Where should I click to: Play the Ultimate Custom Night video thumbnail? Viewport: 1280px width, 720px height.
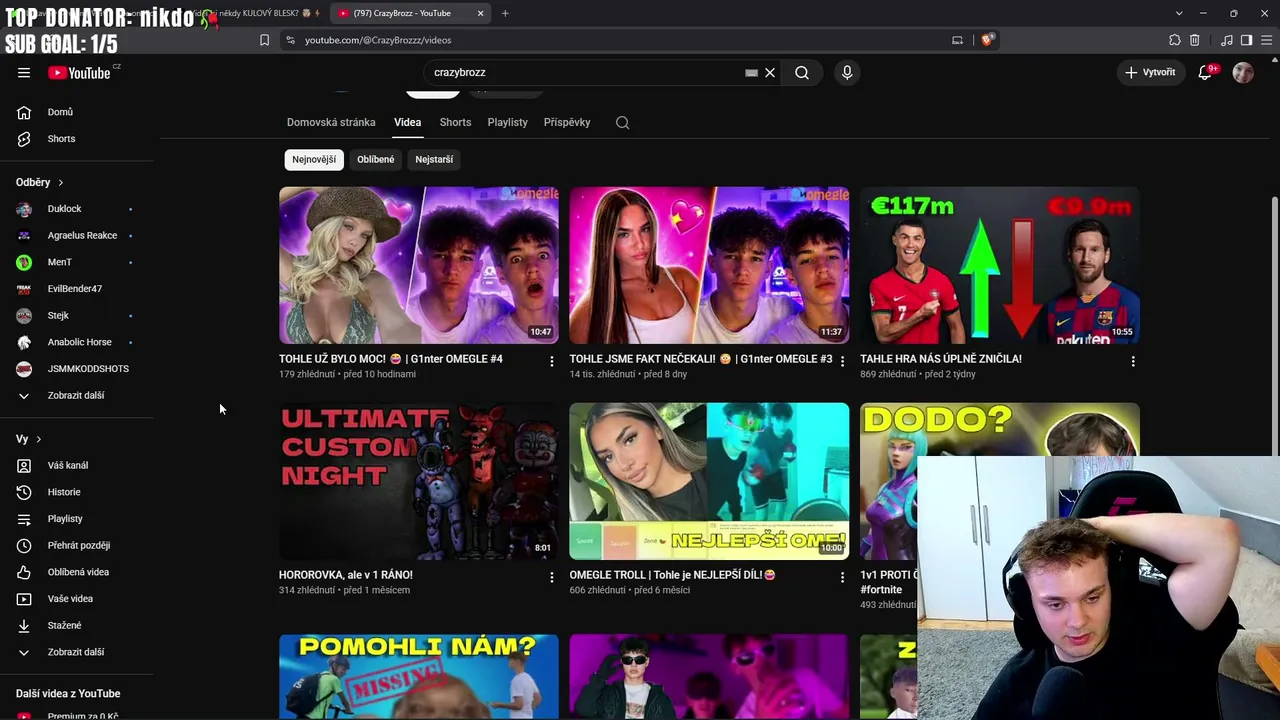(x=419, y=481)
